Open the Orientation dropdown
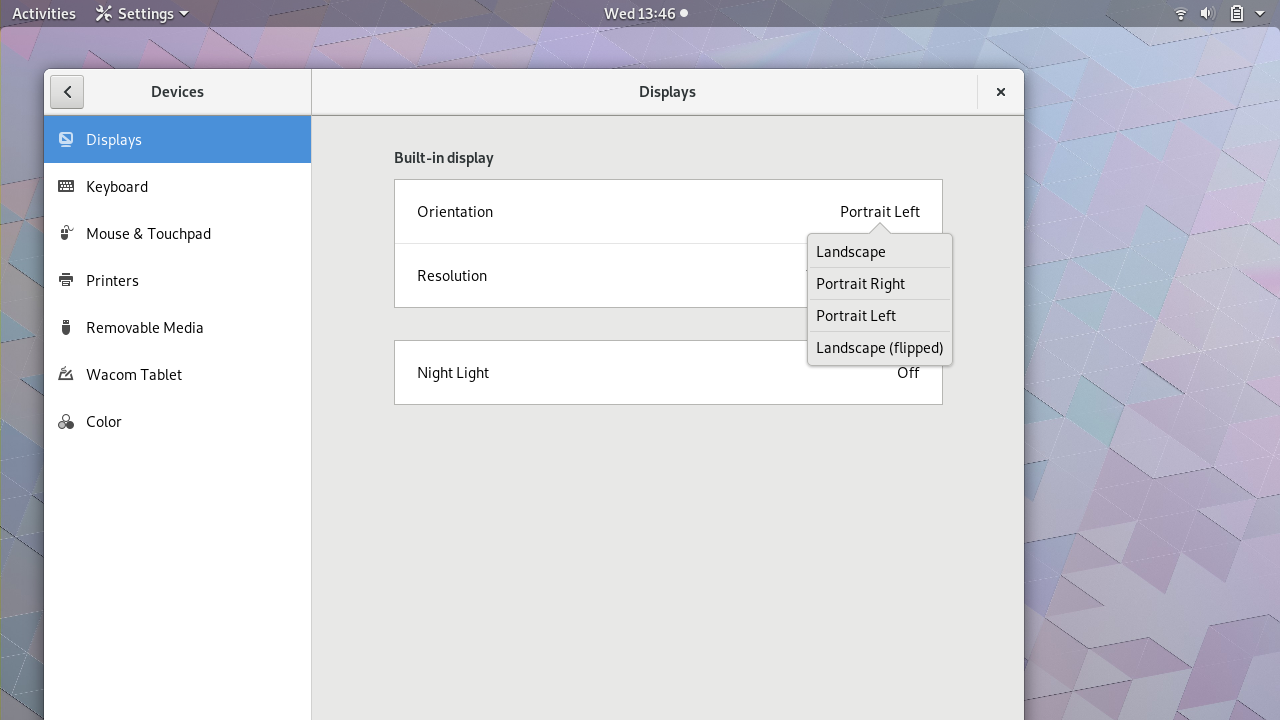 (879, 211)
